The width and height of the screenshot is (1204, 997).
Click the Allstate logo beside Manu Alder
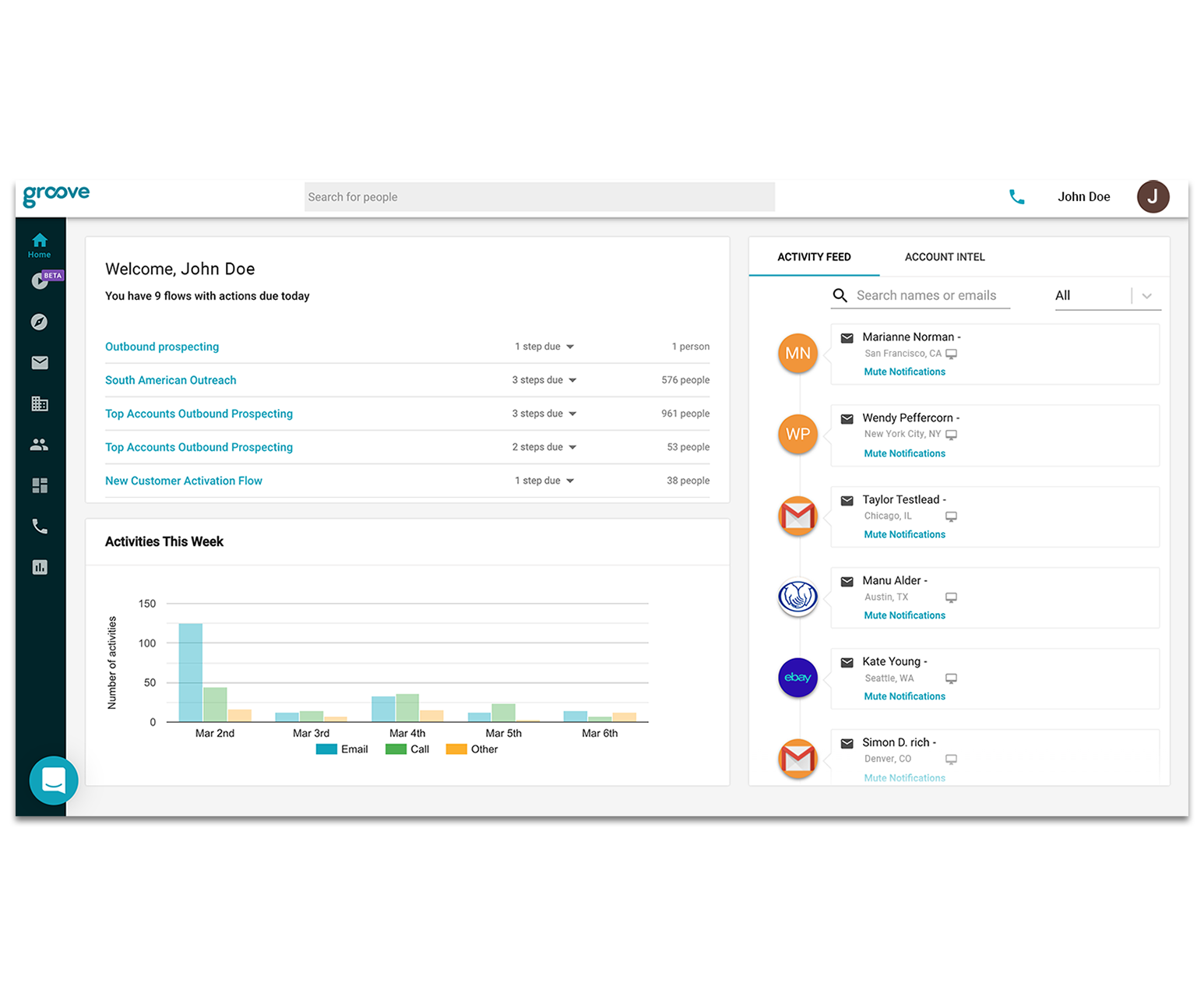(797, 597)
